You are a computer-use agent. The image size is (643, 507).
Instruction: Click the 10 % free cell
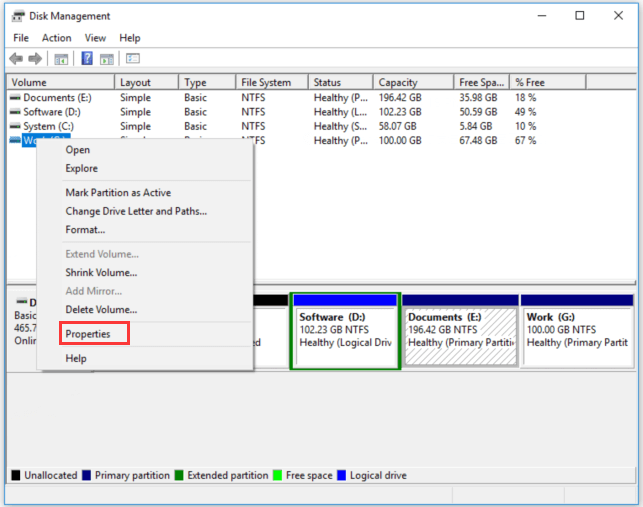[526, 126]
